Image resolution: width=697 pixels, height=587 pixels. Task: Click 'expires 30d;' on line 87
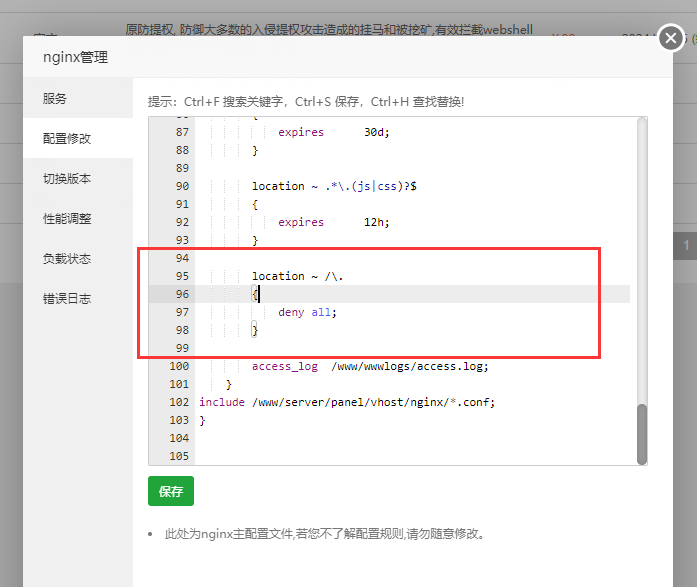tap(333, 132)
